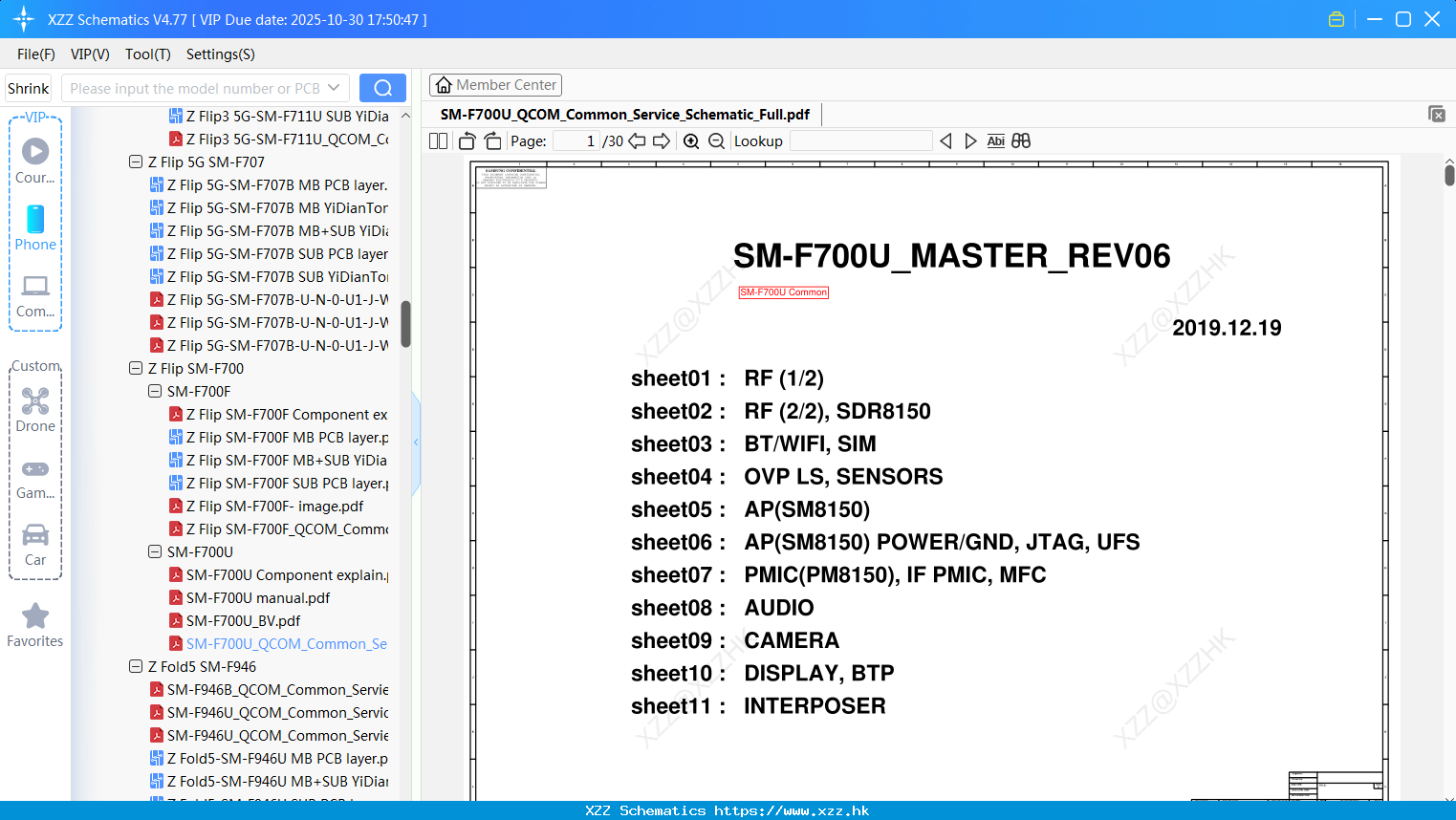
Task: Toggle two-page view layout icon
Action: (439, 140)
